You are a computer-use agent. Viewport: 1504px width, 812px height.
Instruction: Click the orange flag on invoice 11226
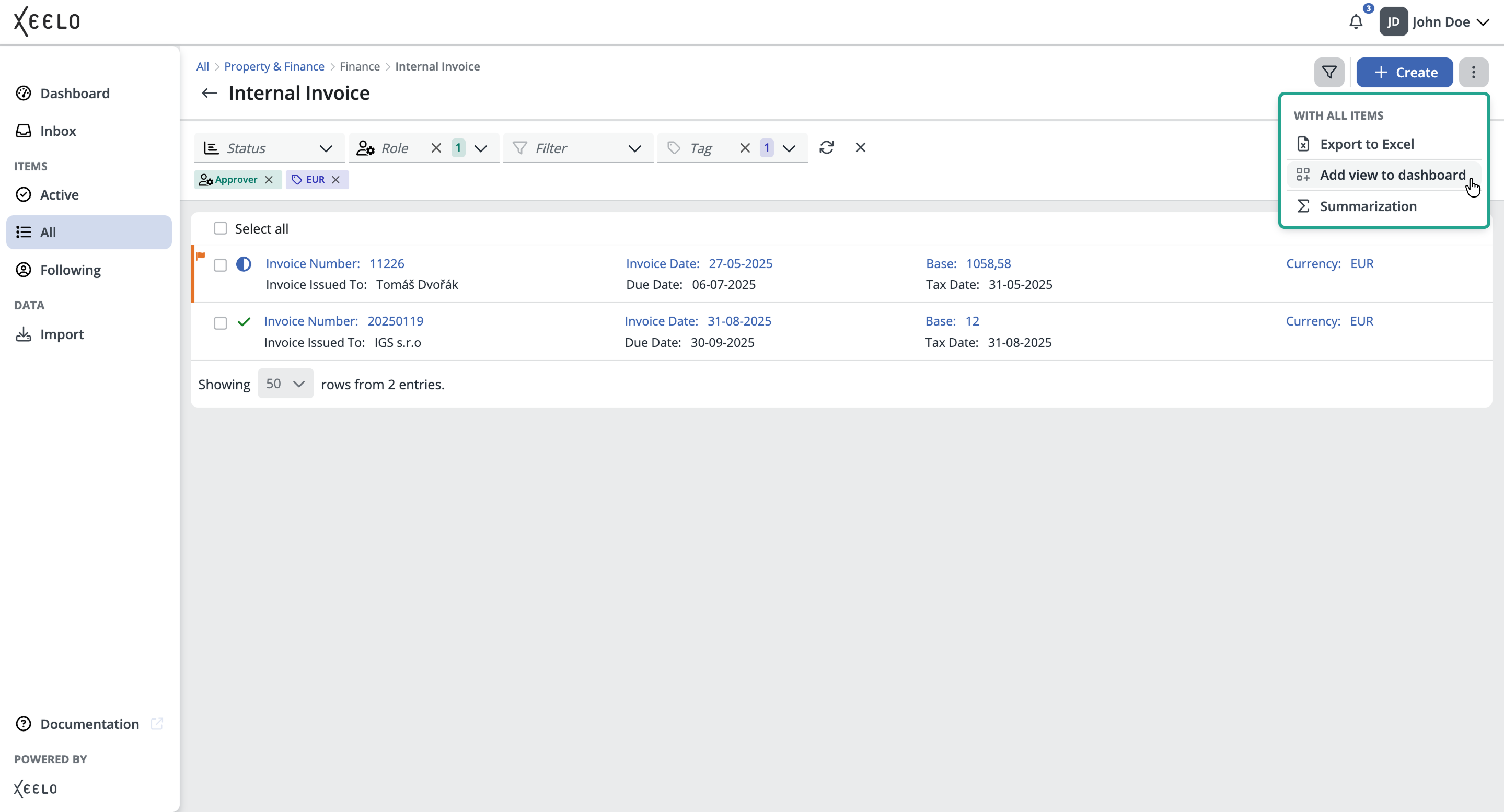pyautogui.click(x=201, y=256)
